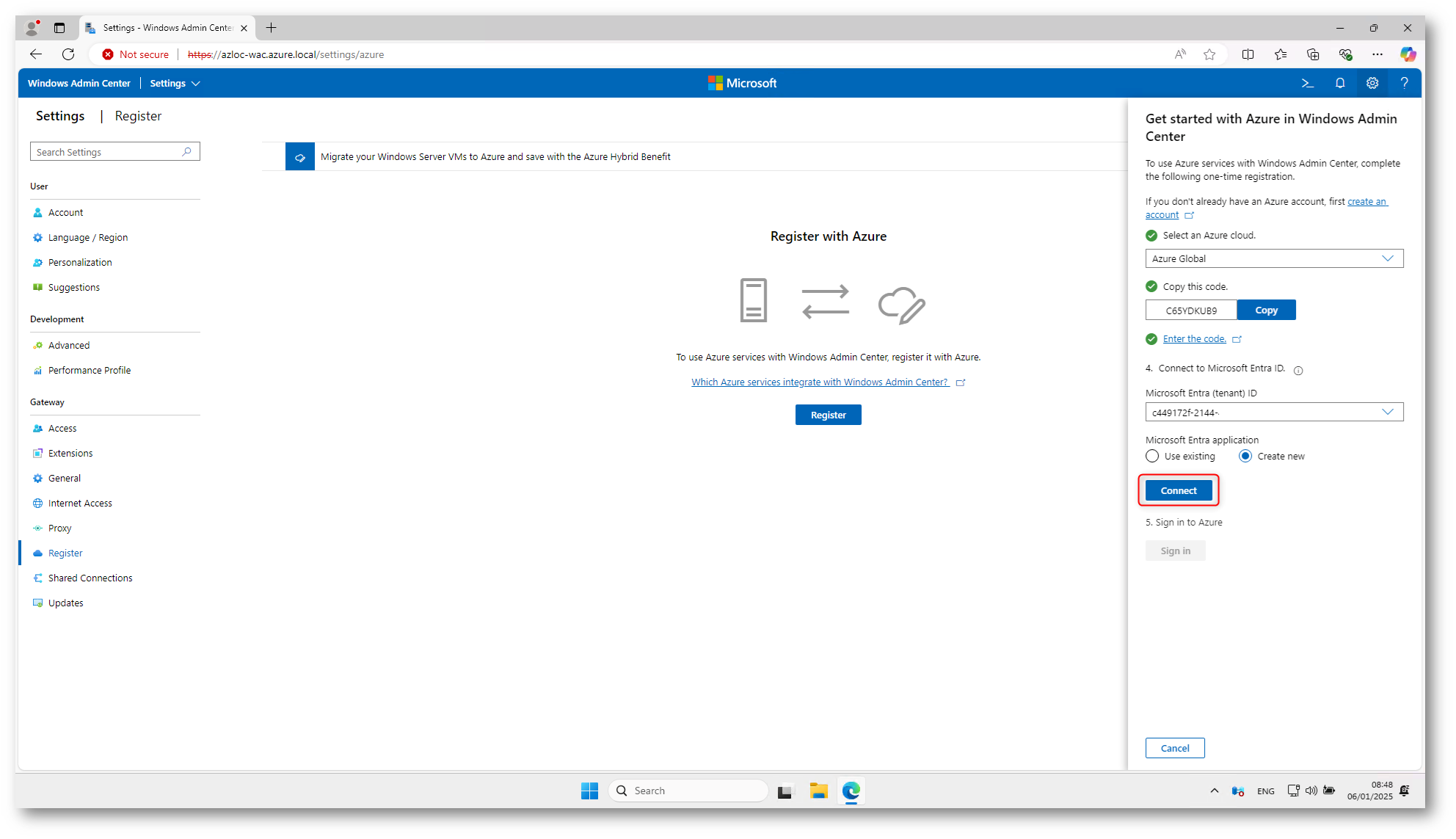Viewport: 1456px width, 839px height.
Task: Select the Create new radio button
Action: (x=1245, y=457)
